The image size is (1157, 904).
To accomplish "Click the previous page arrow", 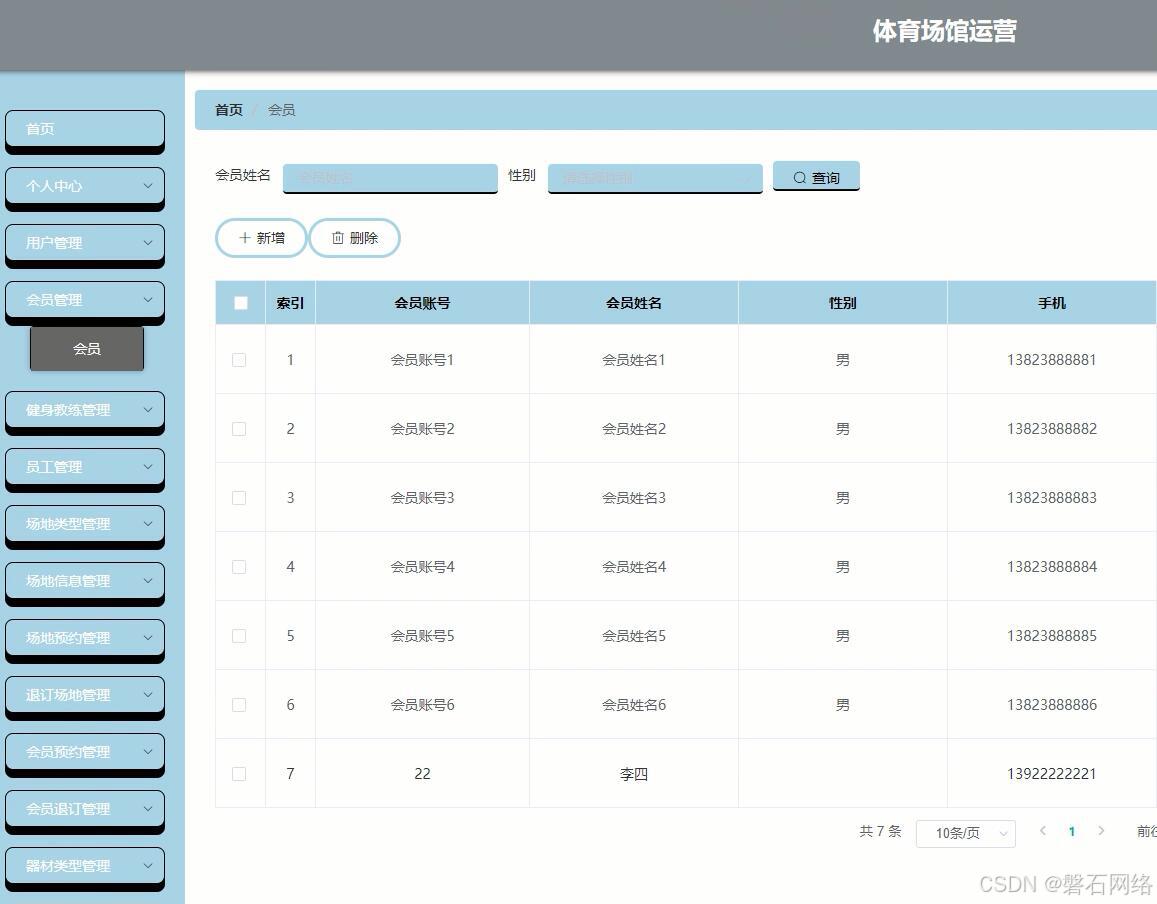I will [1043, 831].
